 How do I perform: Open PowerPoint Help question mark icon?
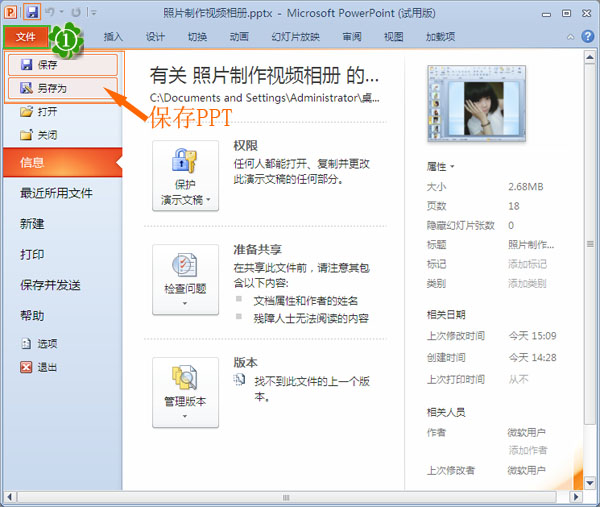pos(587,37)
